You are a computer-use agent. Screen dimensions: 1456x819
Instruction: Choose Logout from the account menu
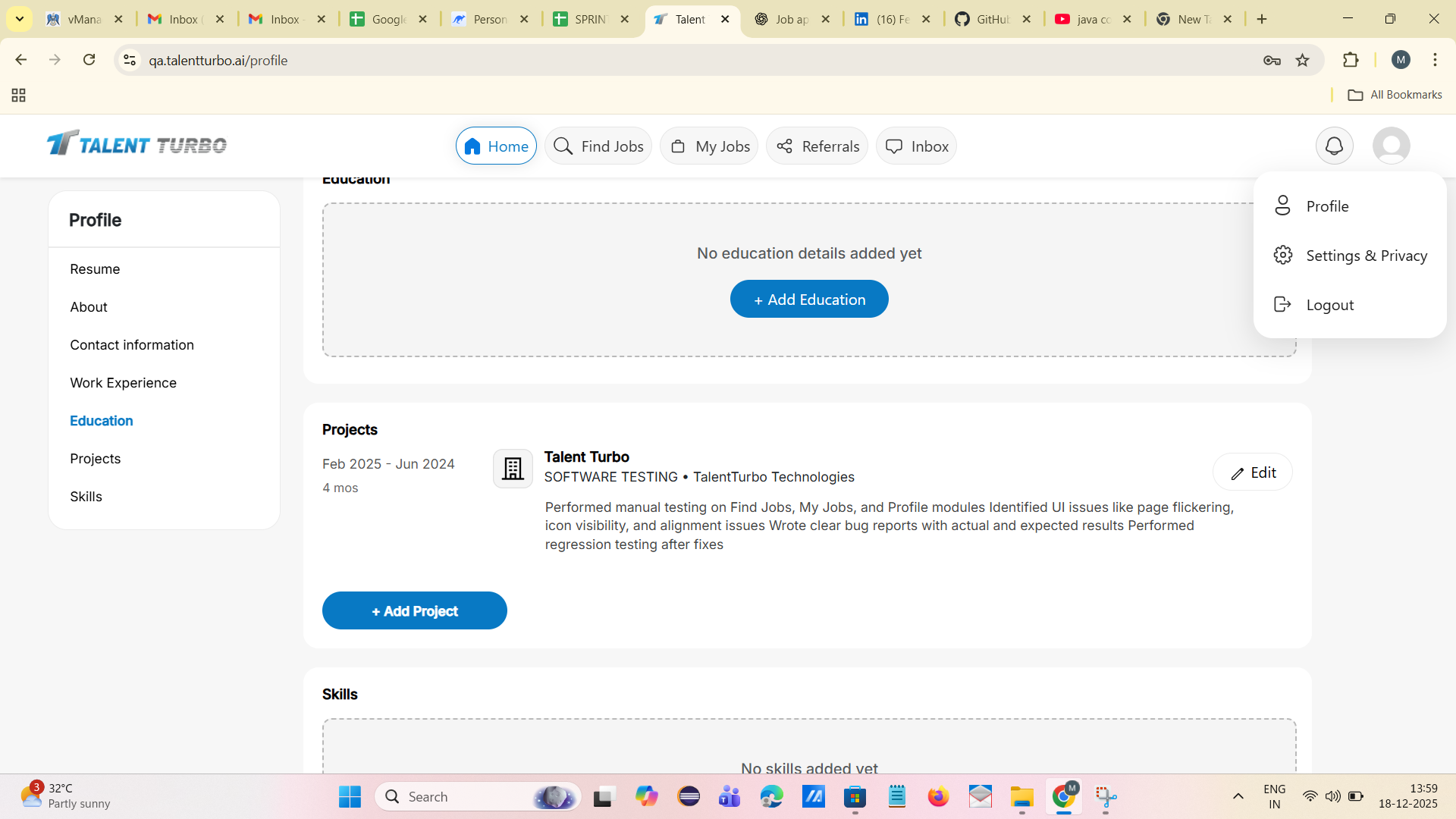point(1350,305)
